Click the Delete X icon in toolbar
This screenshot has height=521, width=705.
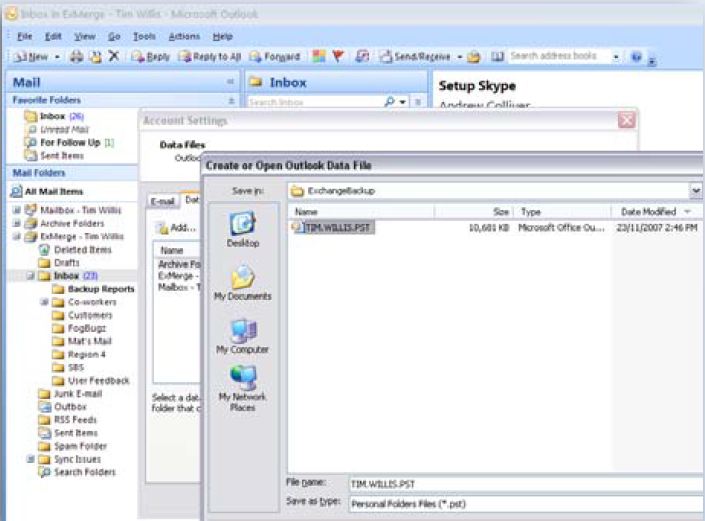point(114,56)
